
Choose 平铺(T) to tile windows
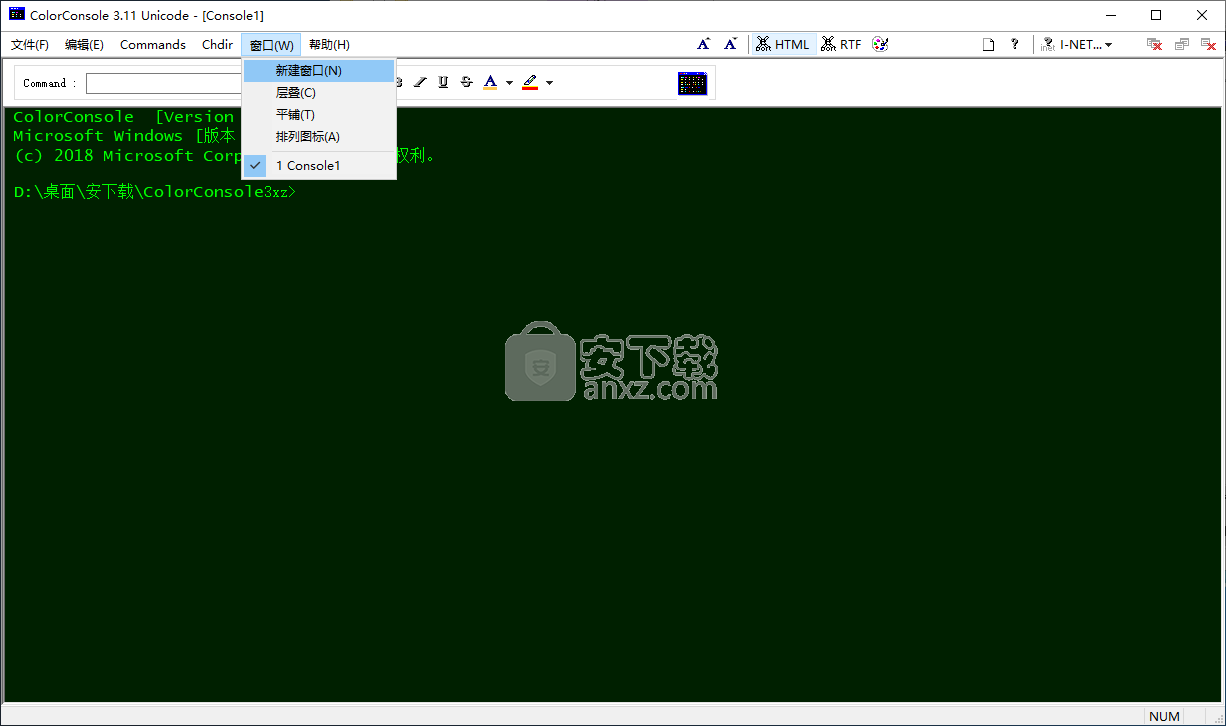(x=319, y=115)
